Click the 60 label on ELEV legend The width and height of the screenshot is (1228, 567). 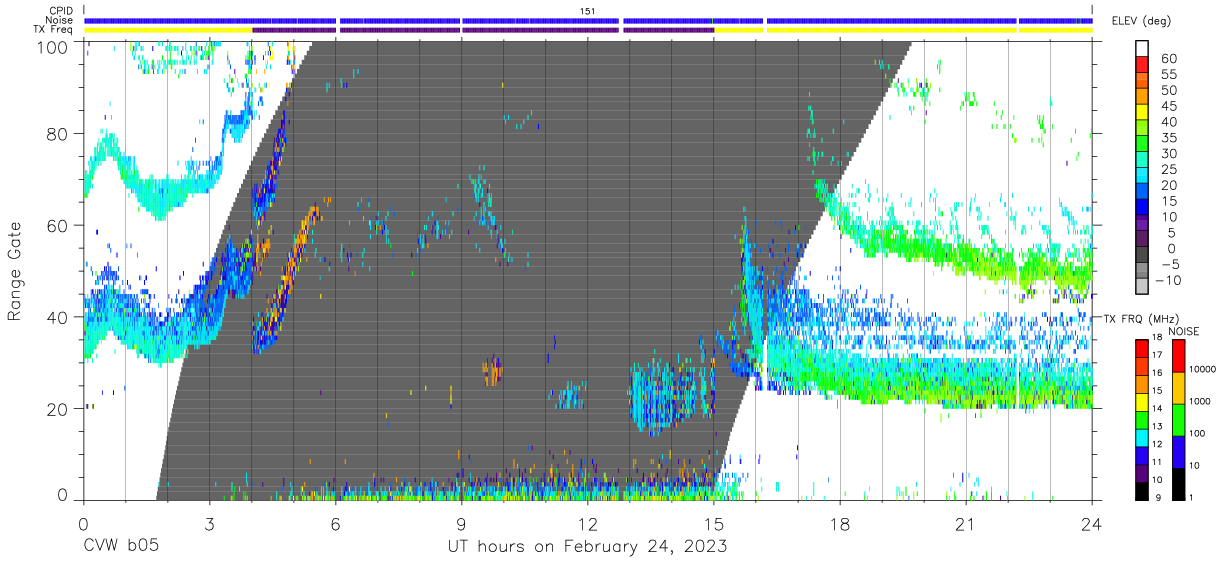point(1167,58)
